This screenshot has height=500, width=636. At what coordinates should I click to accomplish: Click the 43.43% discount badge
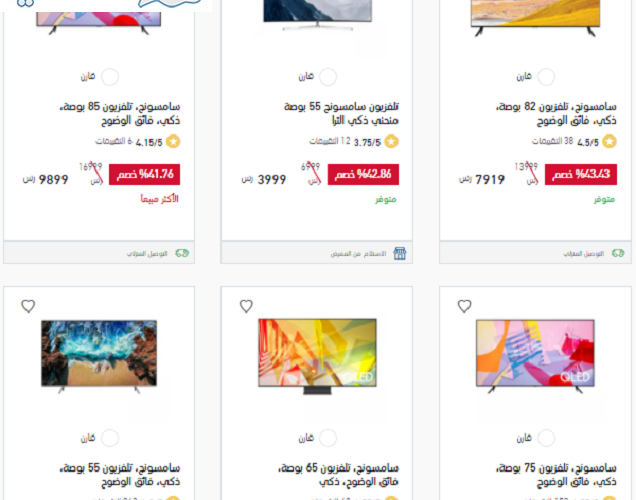pyautogui.click(x=581, y=174)
